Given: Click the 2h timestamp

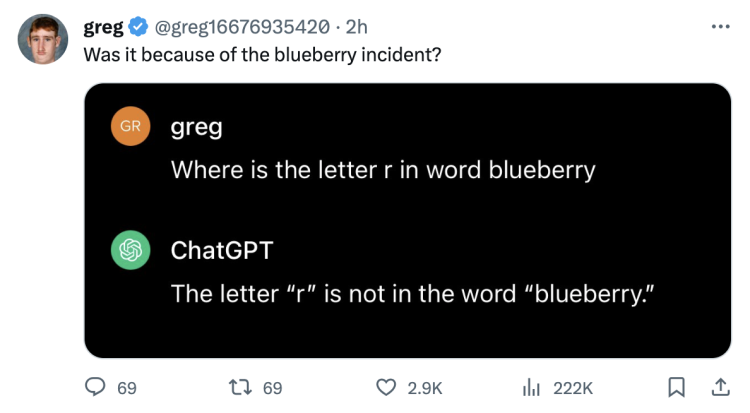Looking at the screenshot, I should pos(356,27).
